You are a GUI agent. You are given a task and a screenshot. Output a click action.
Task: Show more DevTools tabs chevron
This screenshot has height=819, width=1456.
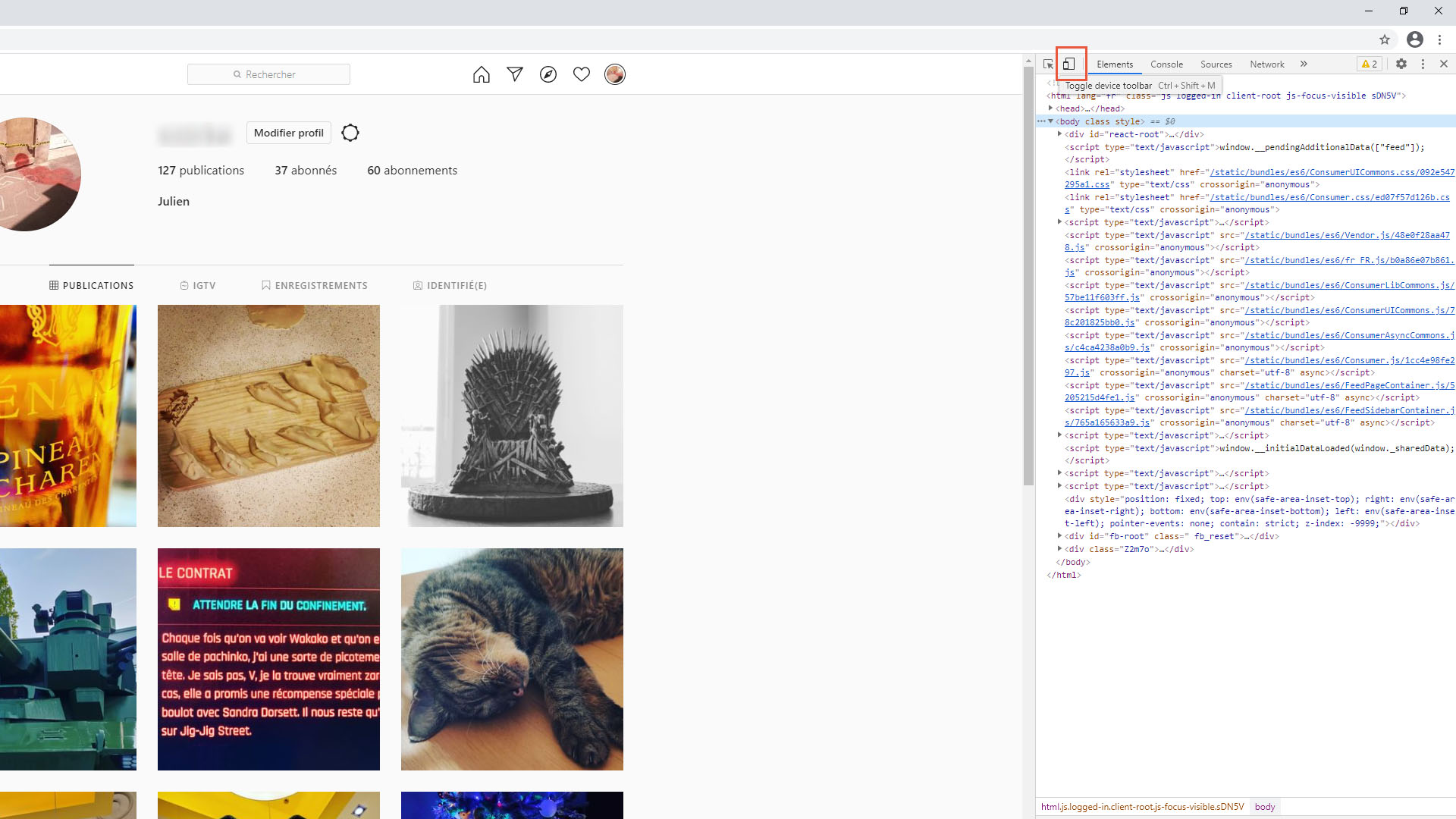click(x=1304, y=64)
